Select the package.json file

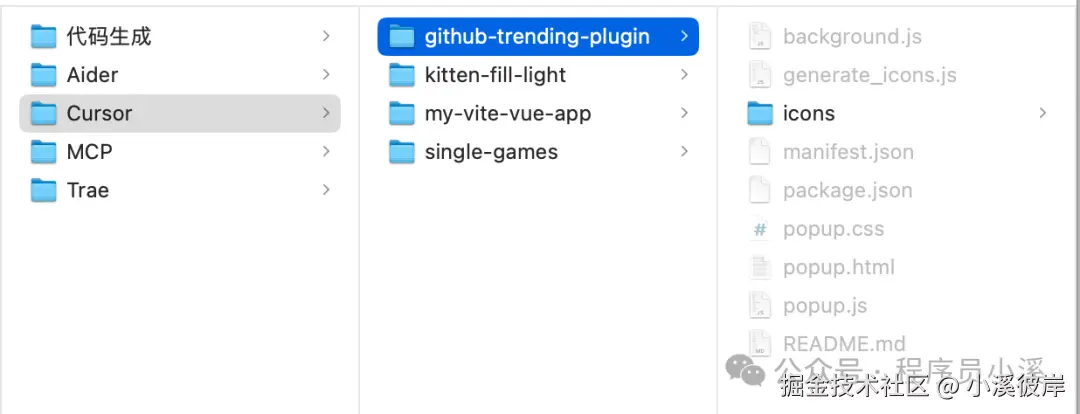pyautogui.click(x=847, y=190)
